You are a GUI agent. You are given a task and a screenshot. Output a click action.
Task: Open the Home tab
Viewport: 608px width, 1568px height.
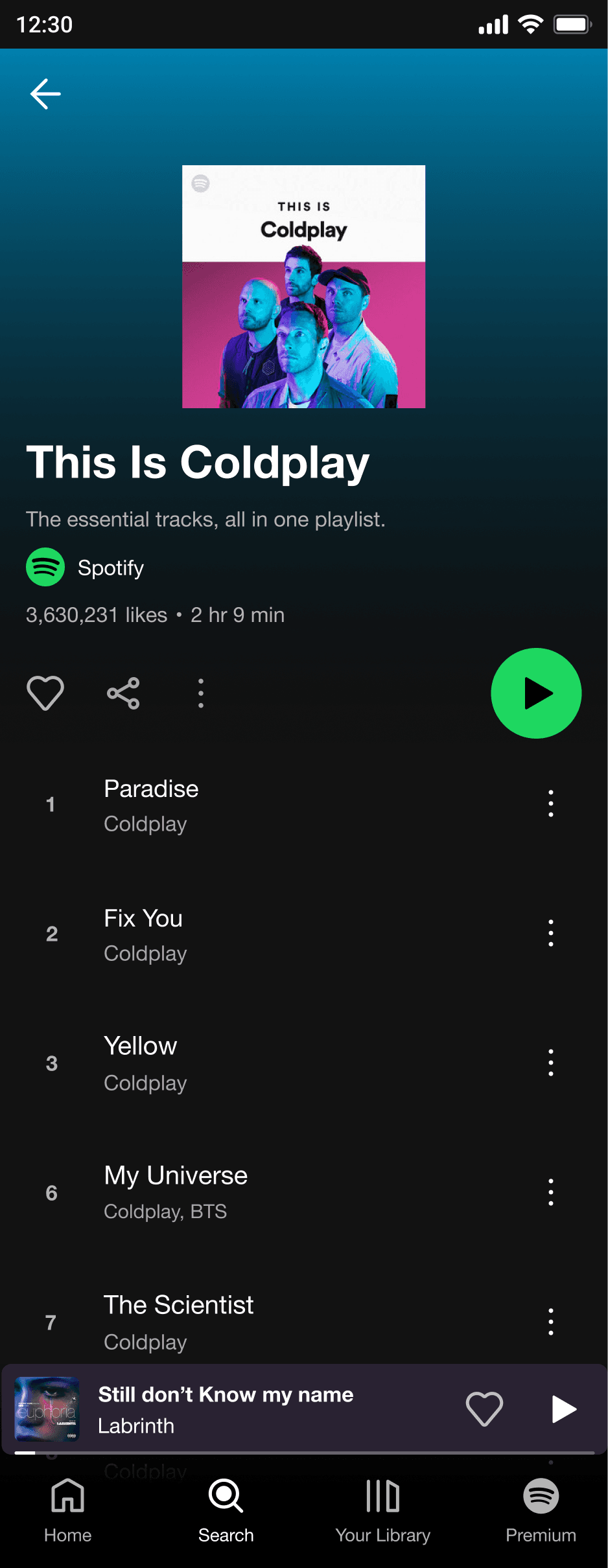pyautogui.click(x=68, y=1511)
